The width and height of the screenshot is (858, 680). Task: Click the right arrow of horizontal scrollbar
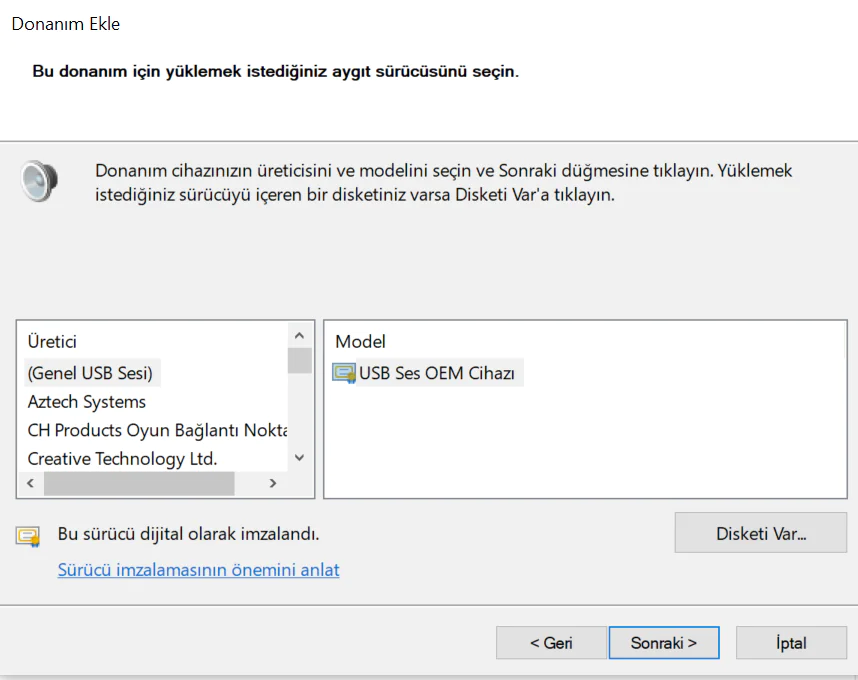tap(273, 484)
